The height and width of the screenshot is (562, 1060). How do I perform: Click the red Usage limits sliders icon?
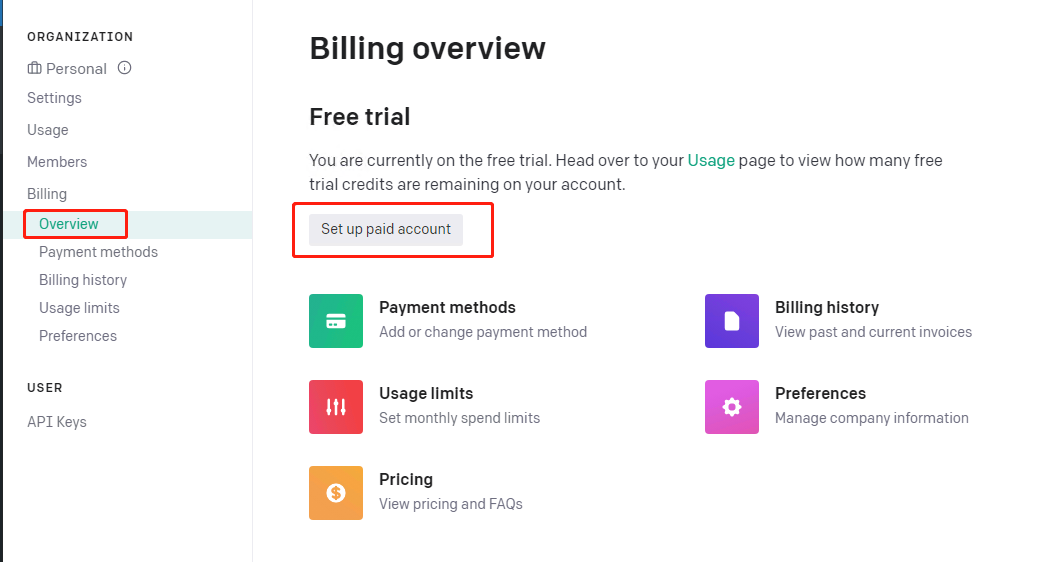[x=336, y=407]
